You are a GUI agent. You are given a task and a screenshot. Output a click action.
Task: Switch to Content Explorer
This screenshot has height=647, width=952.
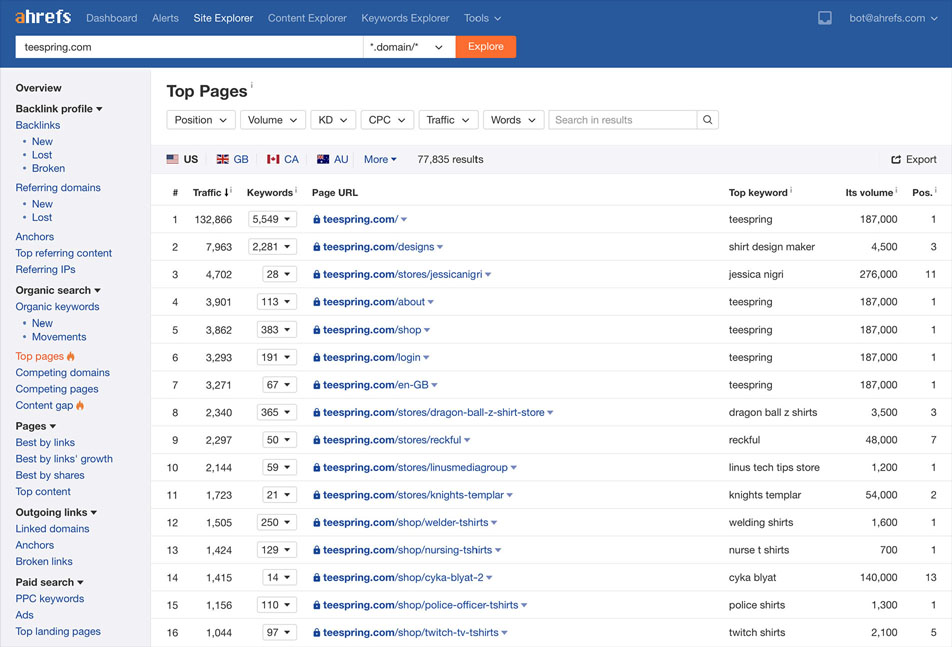[307, 17]
